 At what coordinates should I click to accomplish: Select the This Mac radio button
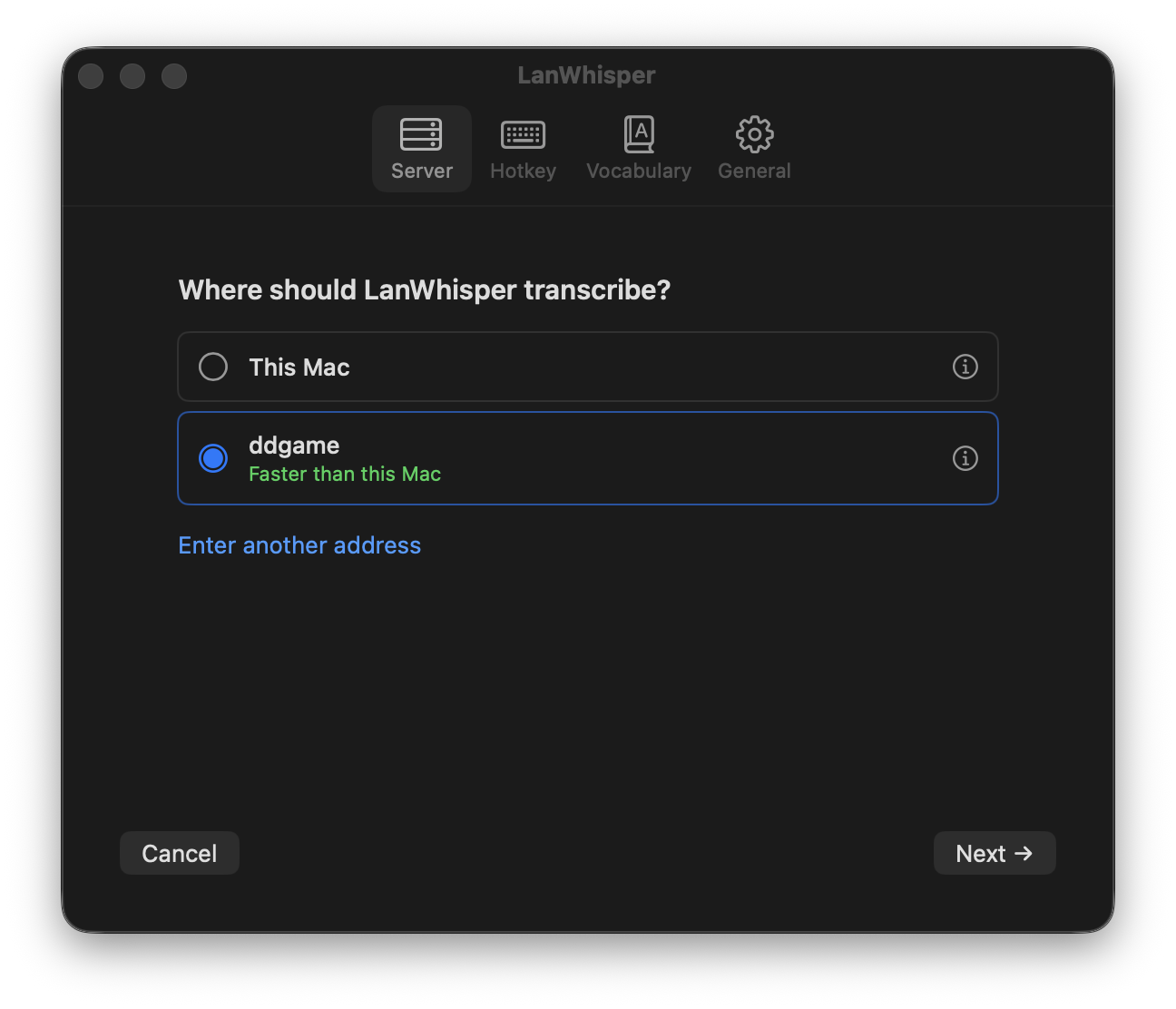coord(213,367)
